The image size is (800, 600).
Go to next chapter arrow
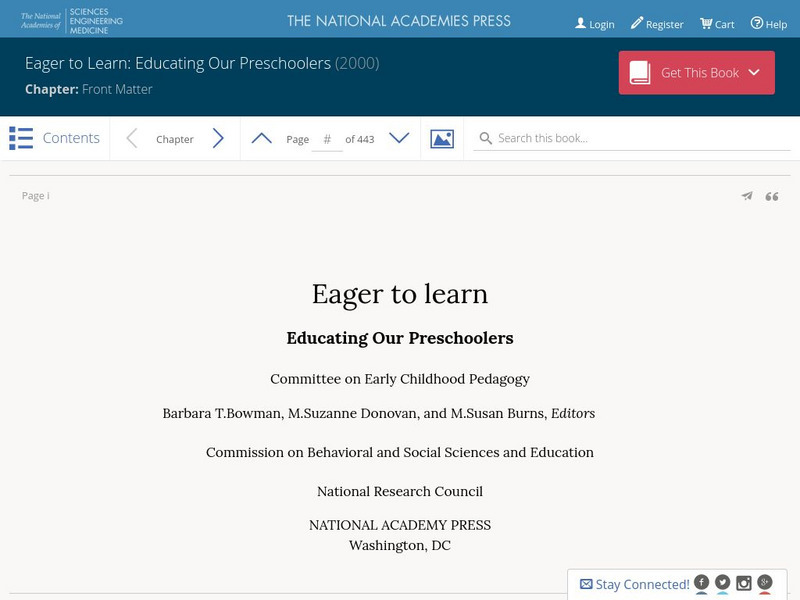coord(218,139)
